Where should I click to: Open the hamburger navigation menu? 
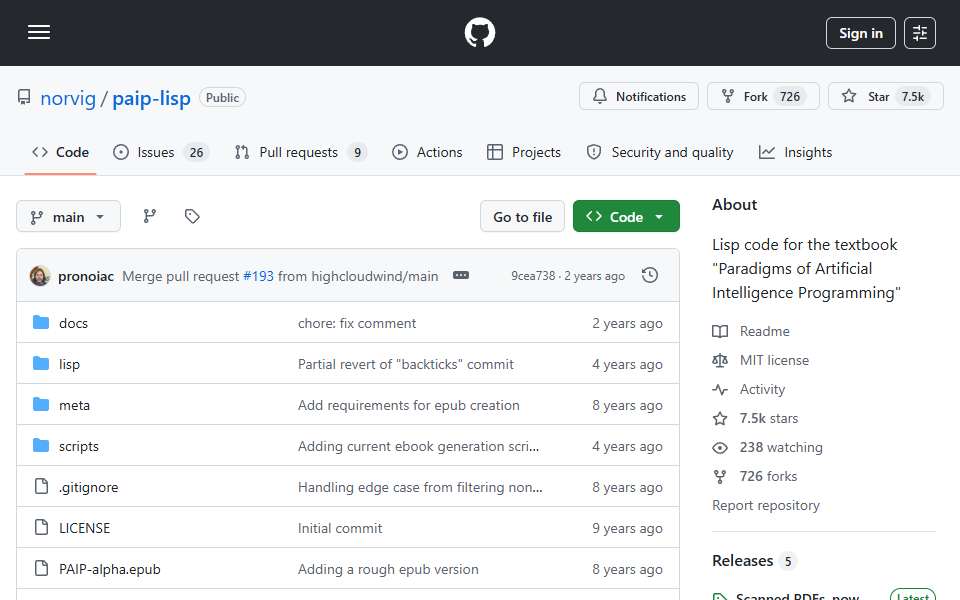(x=39, y=32)
